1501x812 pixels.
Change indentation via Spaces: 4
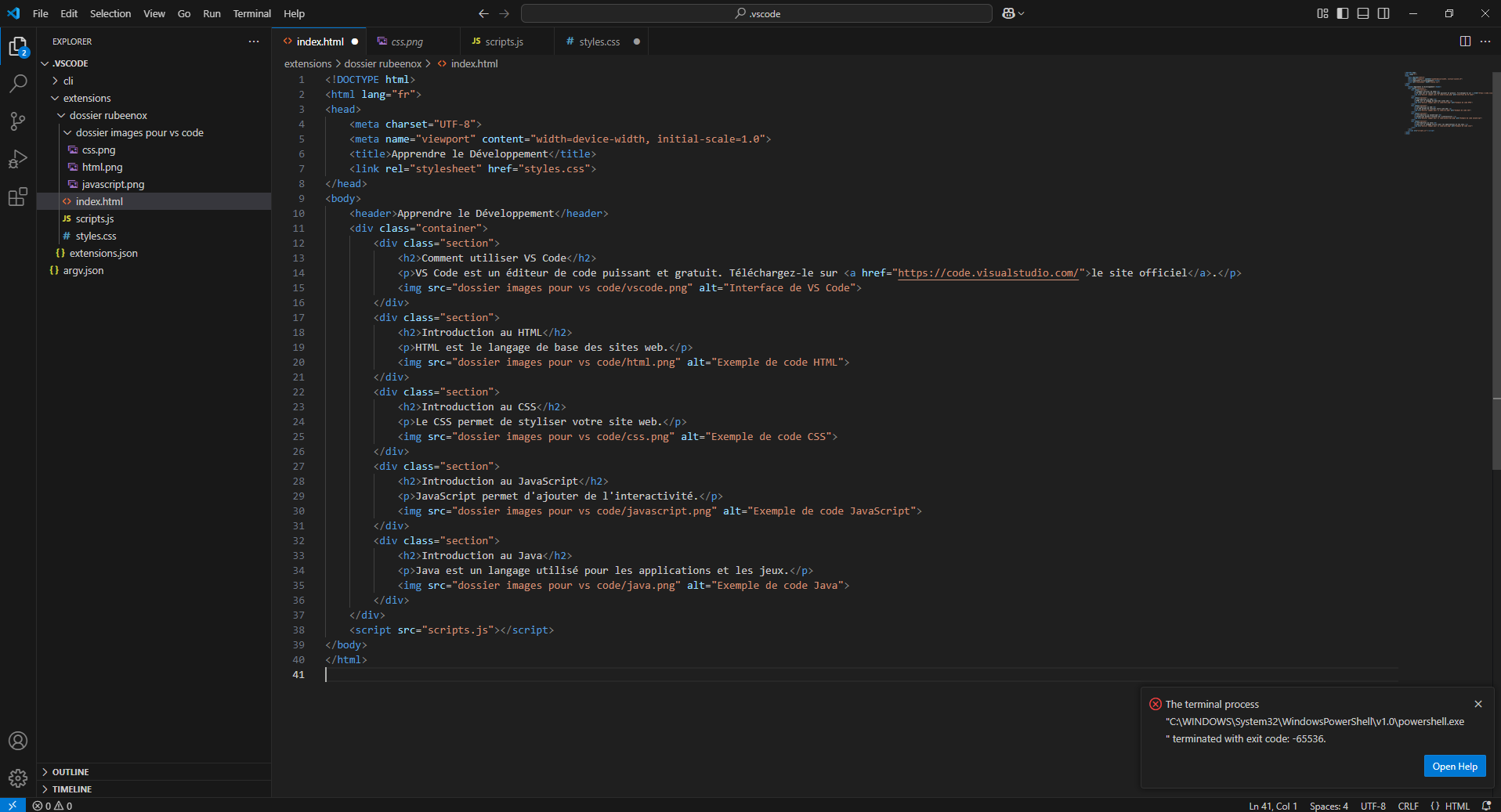[x=1329, y=806]
